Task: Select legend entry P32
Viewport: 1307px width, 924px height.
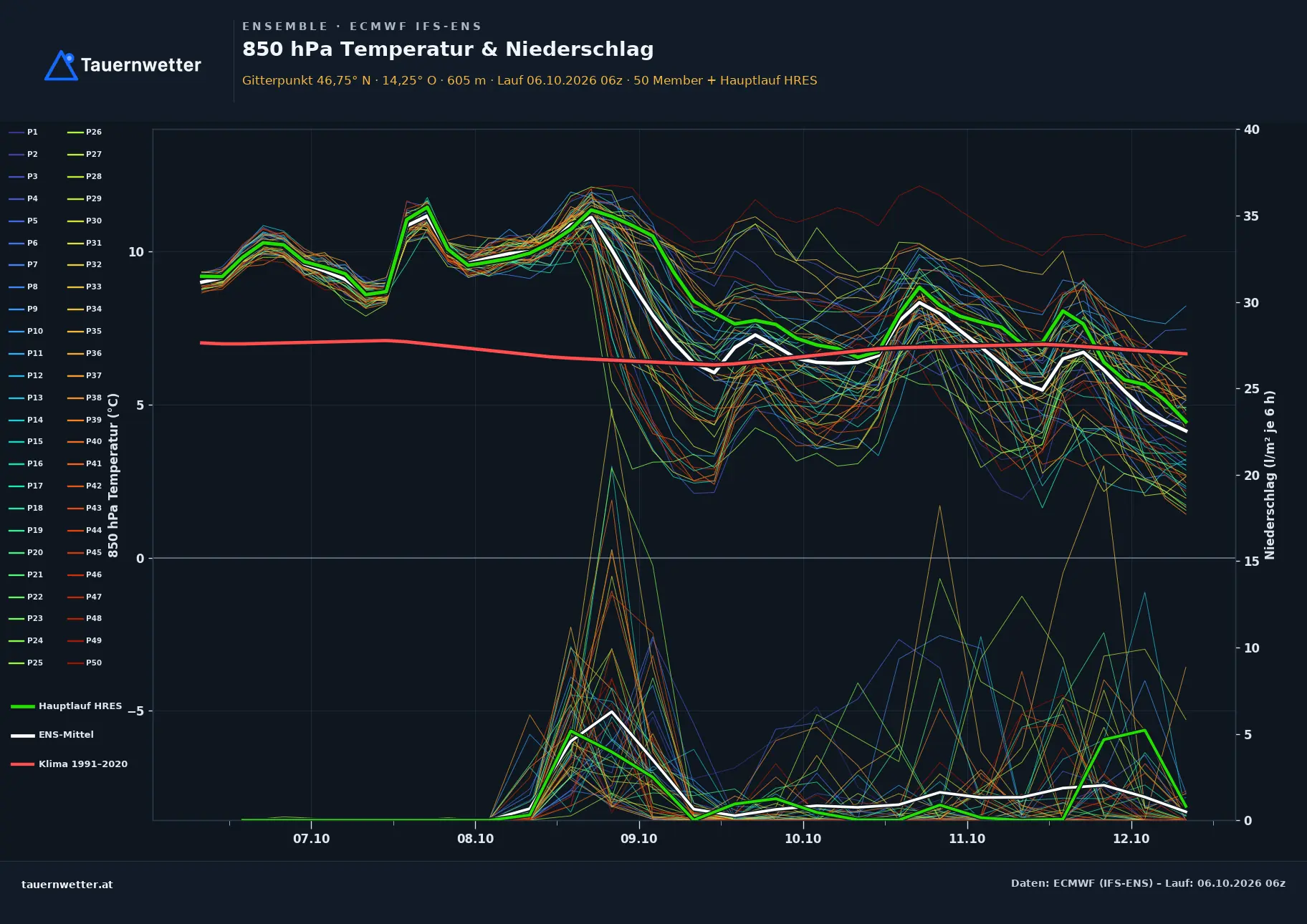Action: [x=85, y=265]
